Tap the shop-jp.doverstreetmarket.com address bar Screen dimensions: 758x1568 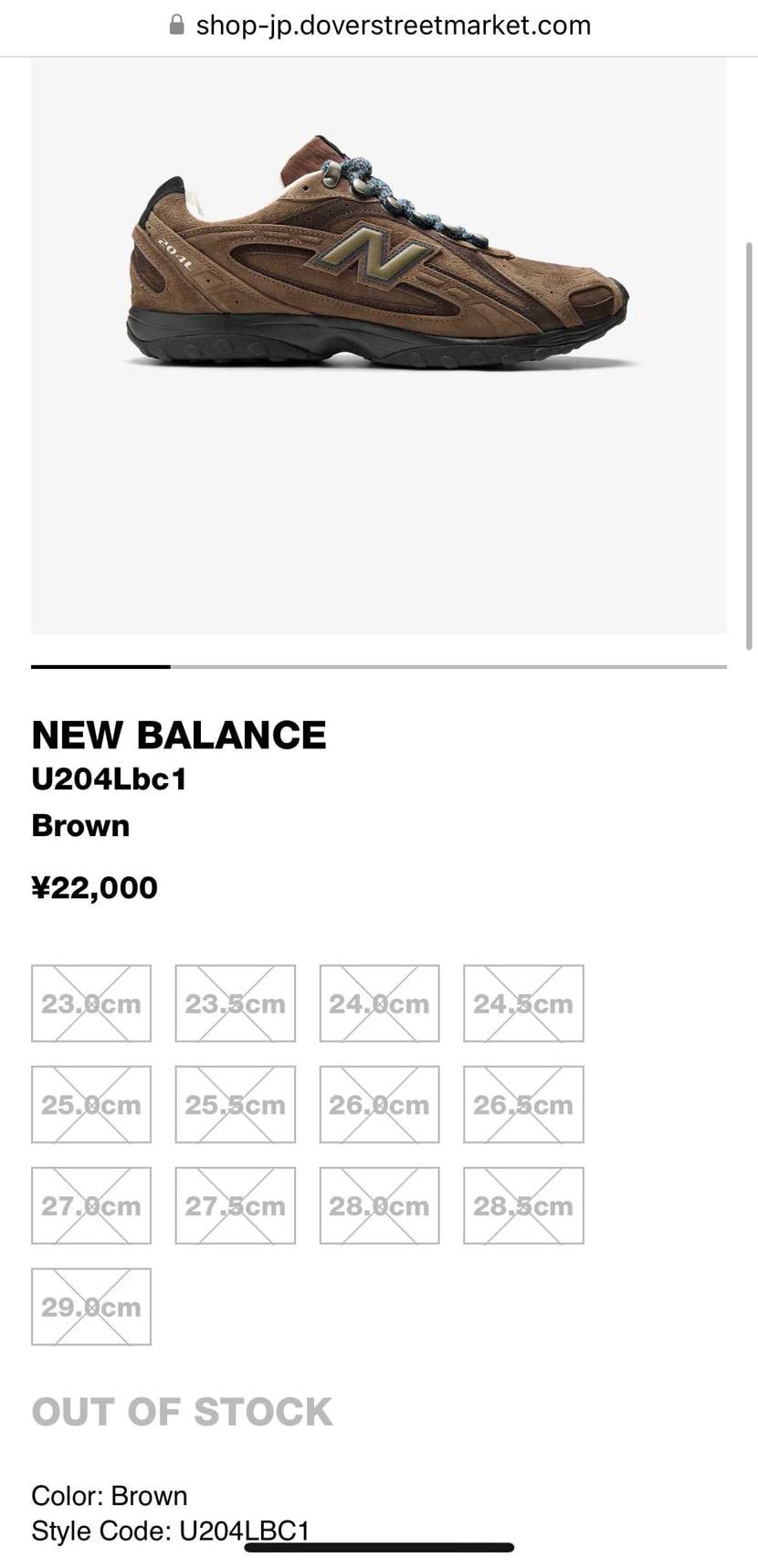point(393,26)
